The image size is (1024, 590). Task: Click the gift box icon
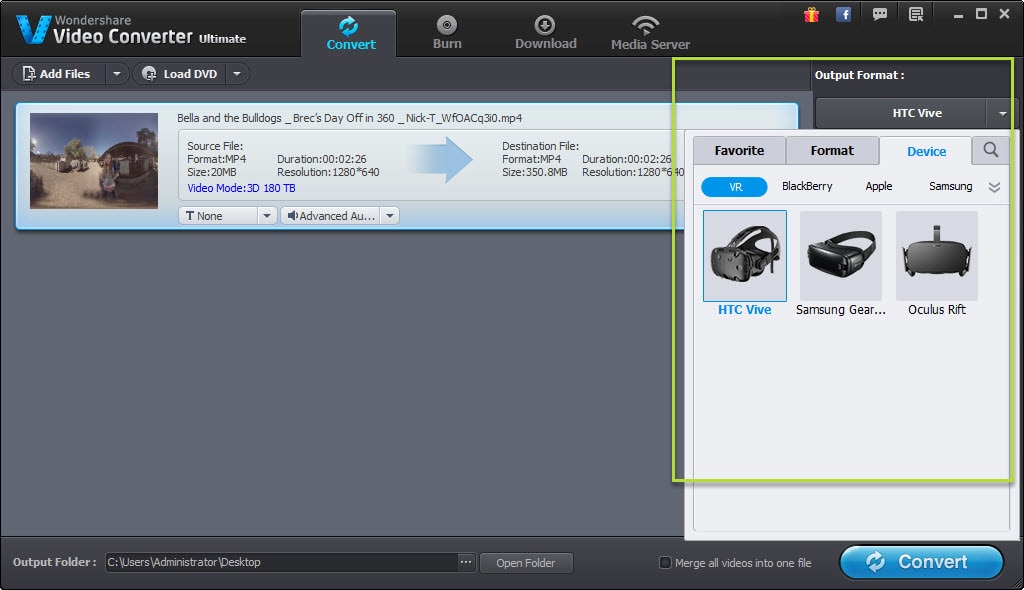(811, 14)
